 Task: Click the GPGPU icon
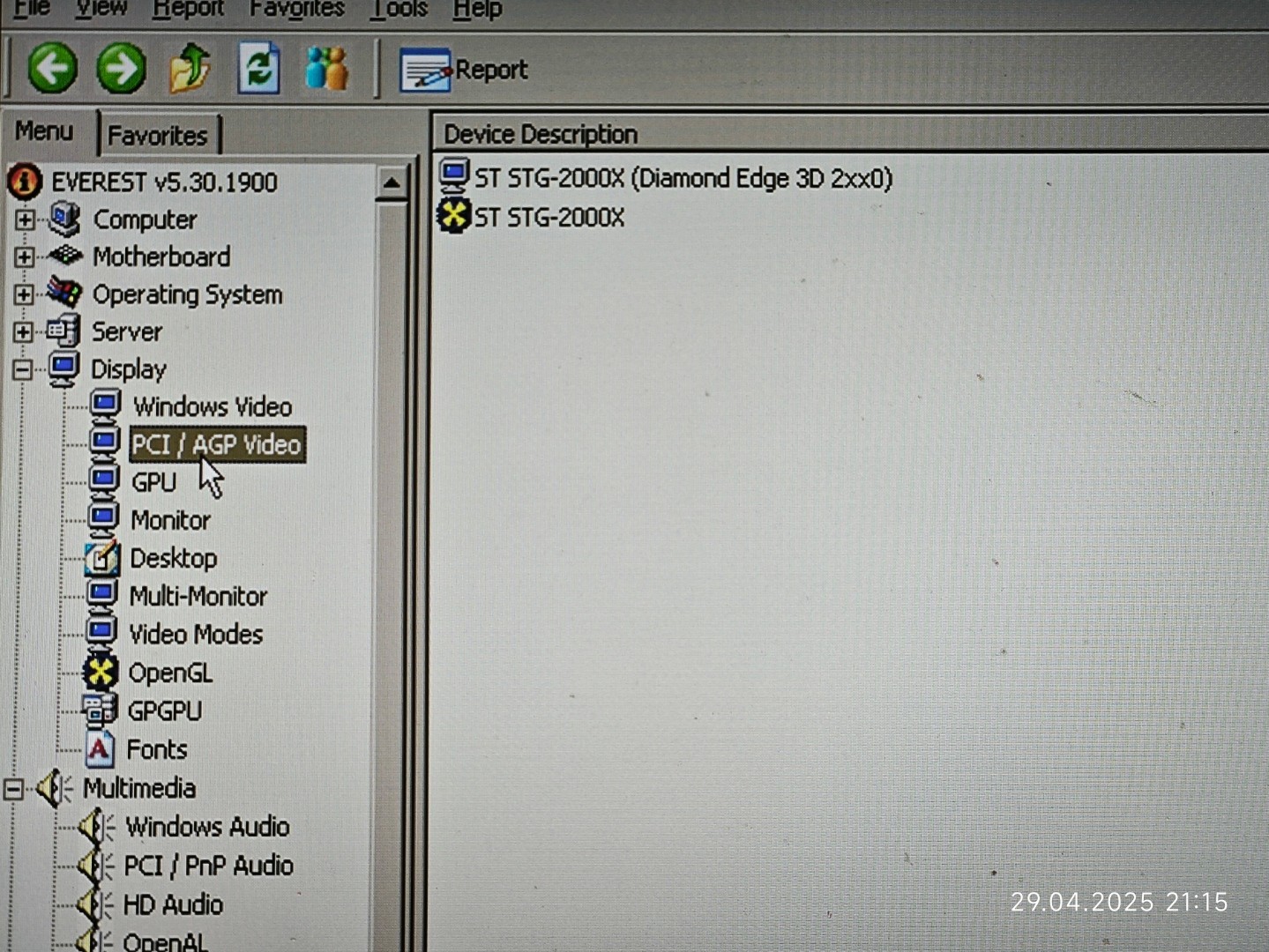(x=100, y=710)
